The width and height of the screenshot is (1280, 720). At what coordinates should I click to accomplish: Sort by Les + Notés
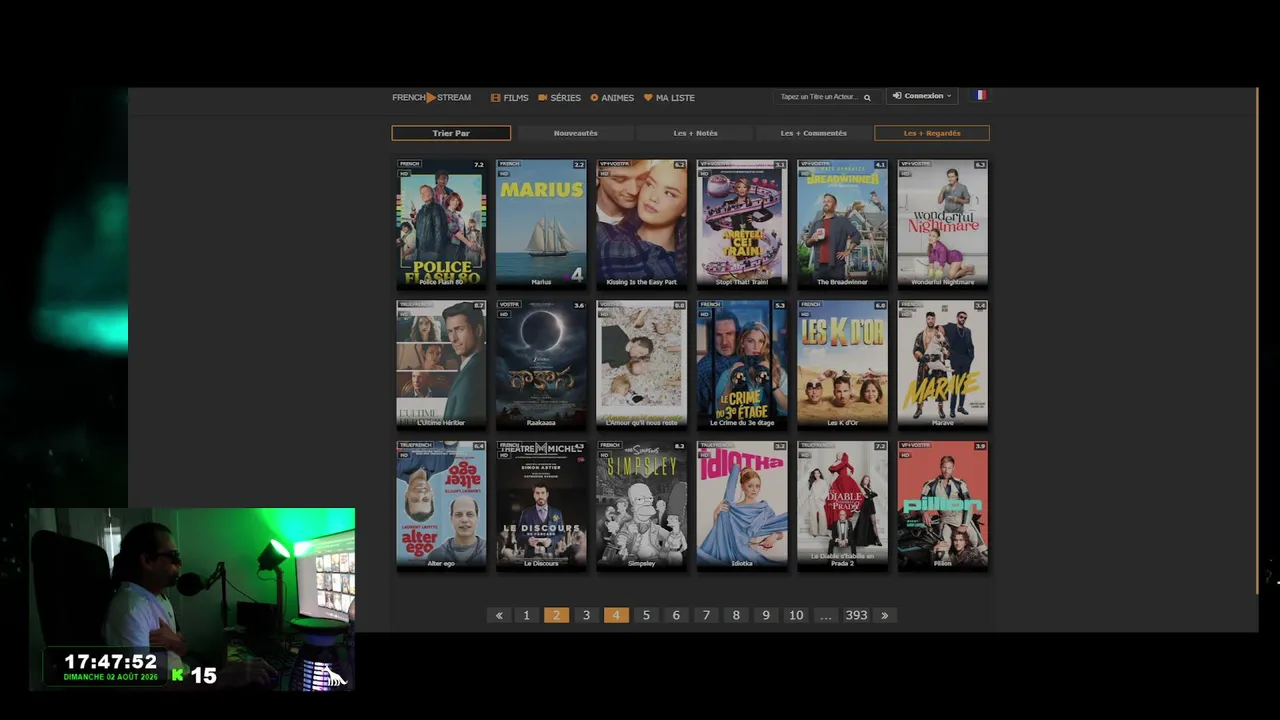[x=695, y=133]
